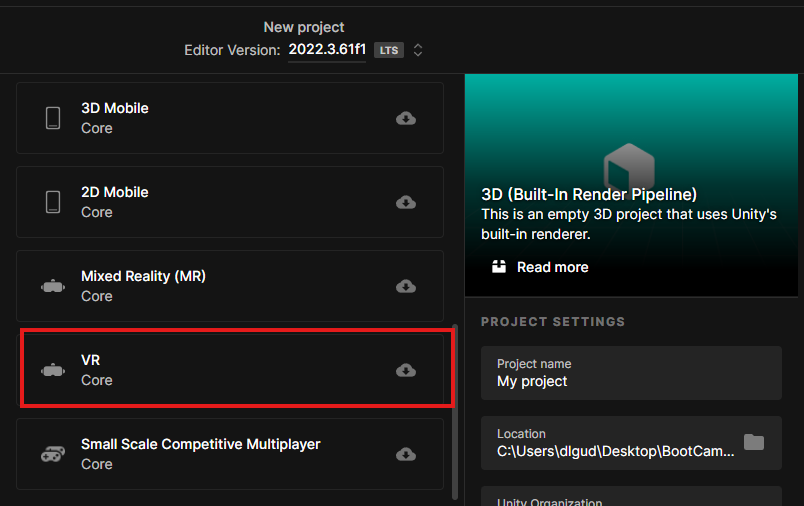The width and height of the screenshot is (804, 506).
Task: Select the Mixed Reality (MR) template
Action: 230,286
